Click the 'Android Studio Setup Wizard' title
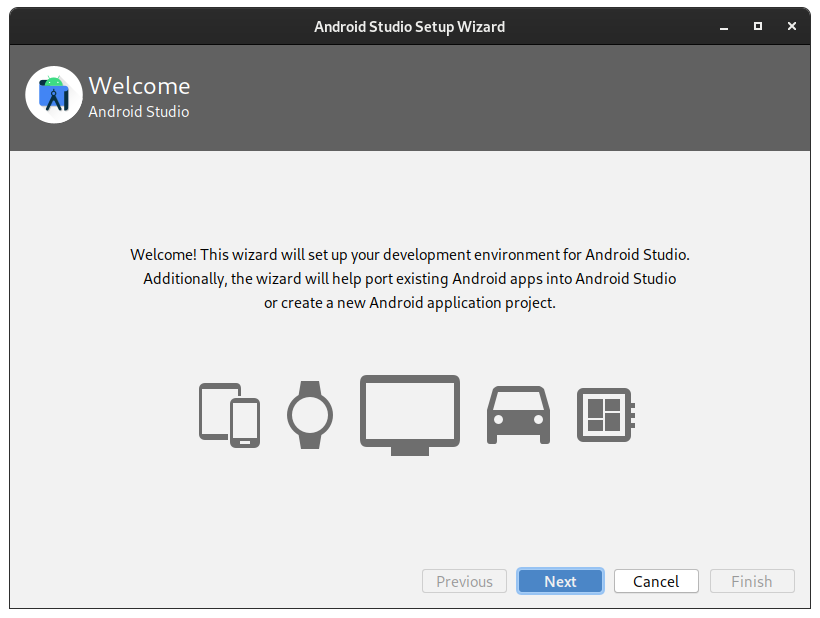The height and width of the screenshot is (618, 820). click(409, 27)
